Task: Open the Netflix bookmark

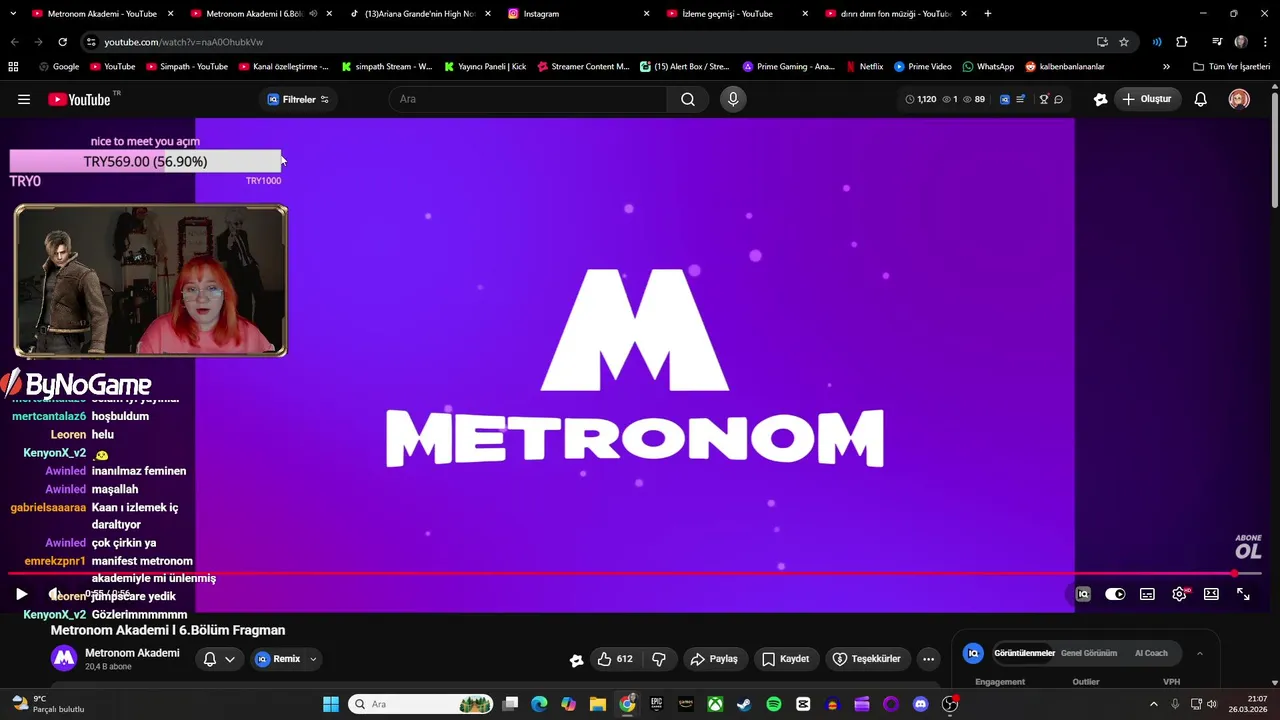Action: (x=864, y=67)
